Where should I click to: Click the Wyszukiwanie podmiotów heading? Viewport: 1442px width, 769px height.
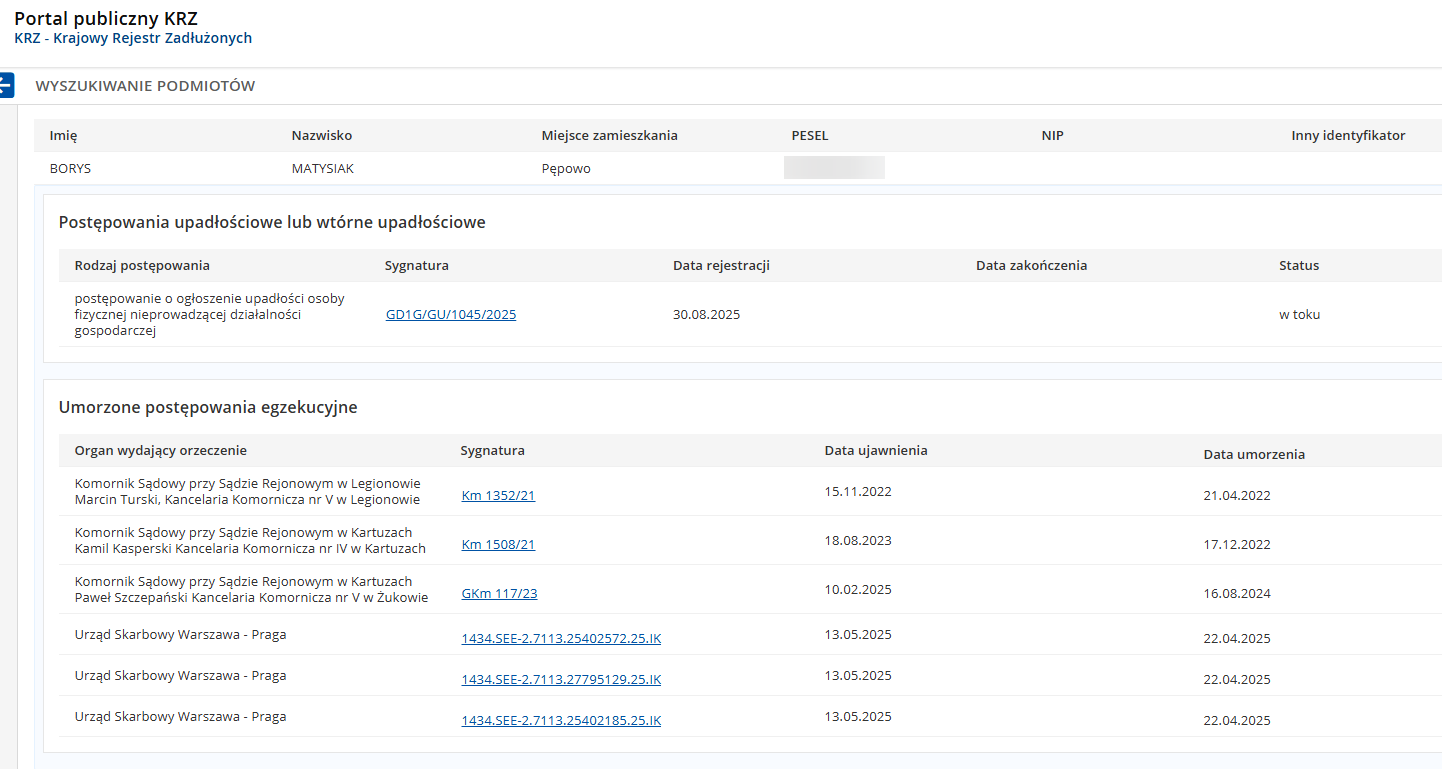click(x=145, y=86)
